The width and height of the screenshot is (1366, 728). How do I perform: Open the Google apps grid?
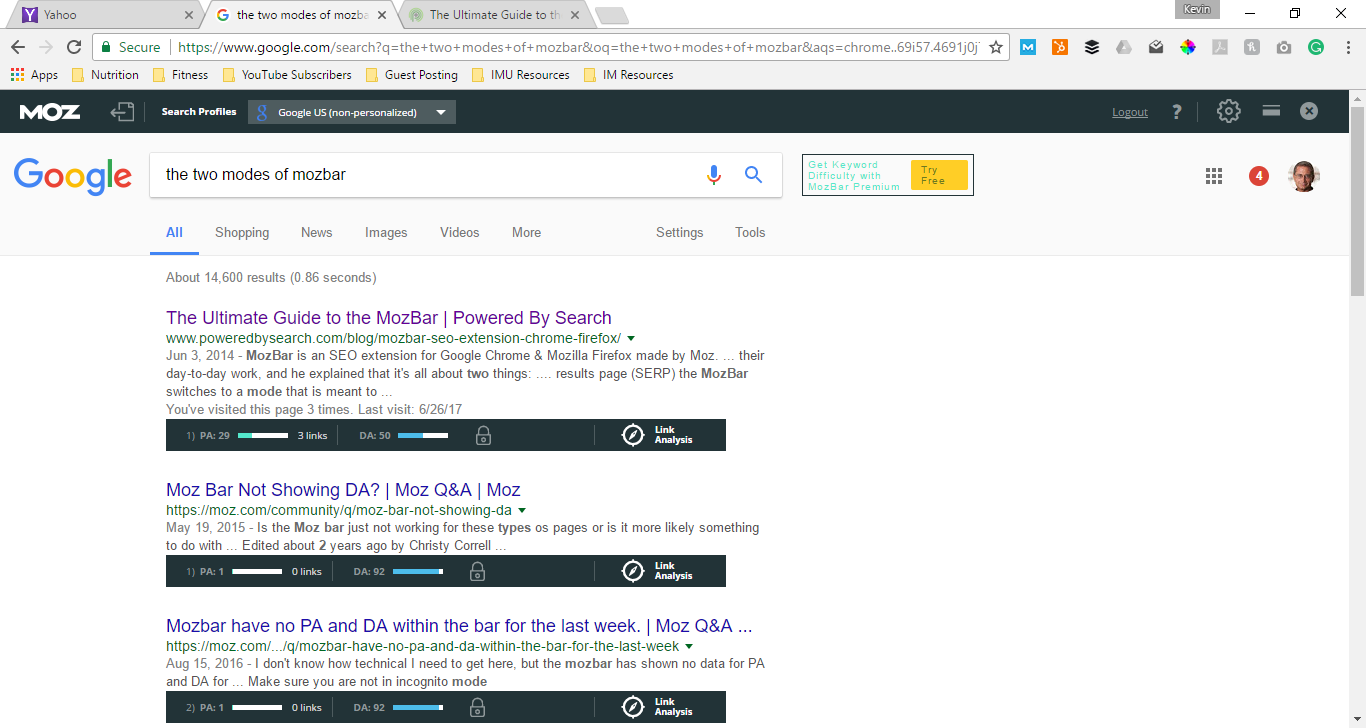click(1214, 176)
